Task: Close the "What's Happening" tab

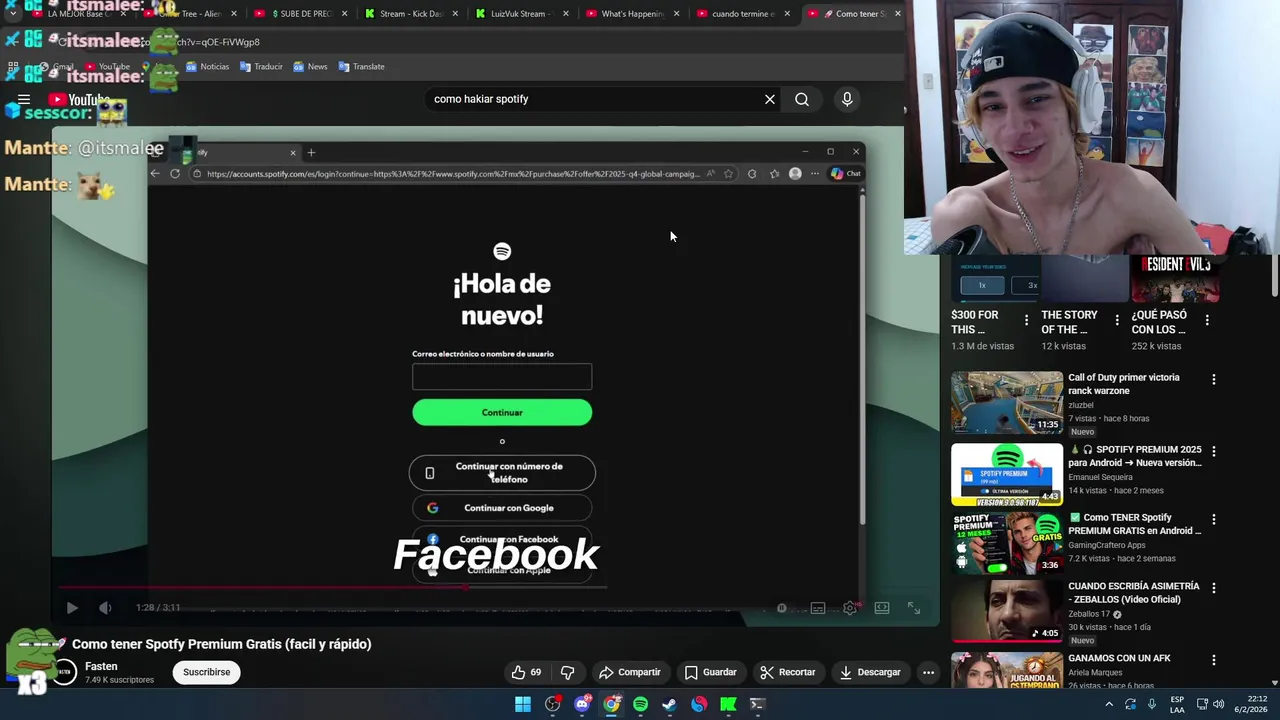Action: [677, 14]
